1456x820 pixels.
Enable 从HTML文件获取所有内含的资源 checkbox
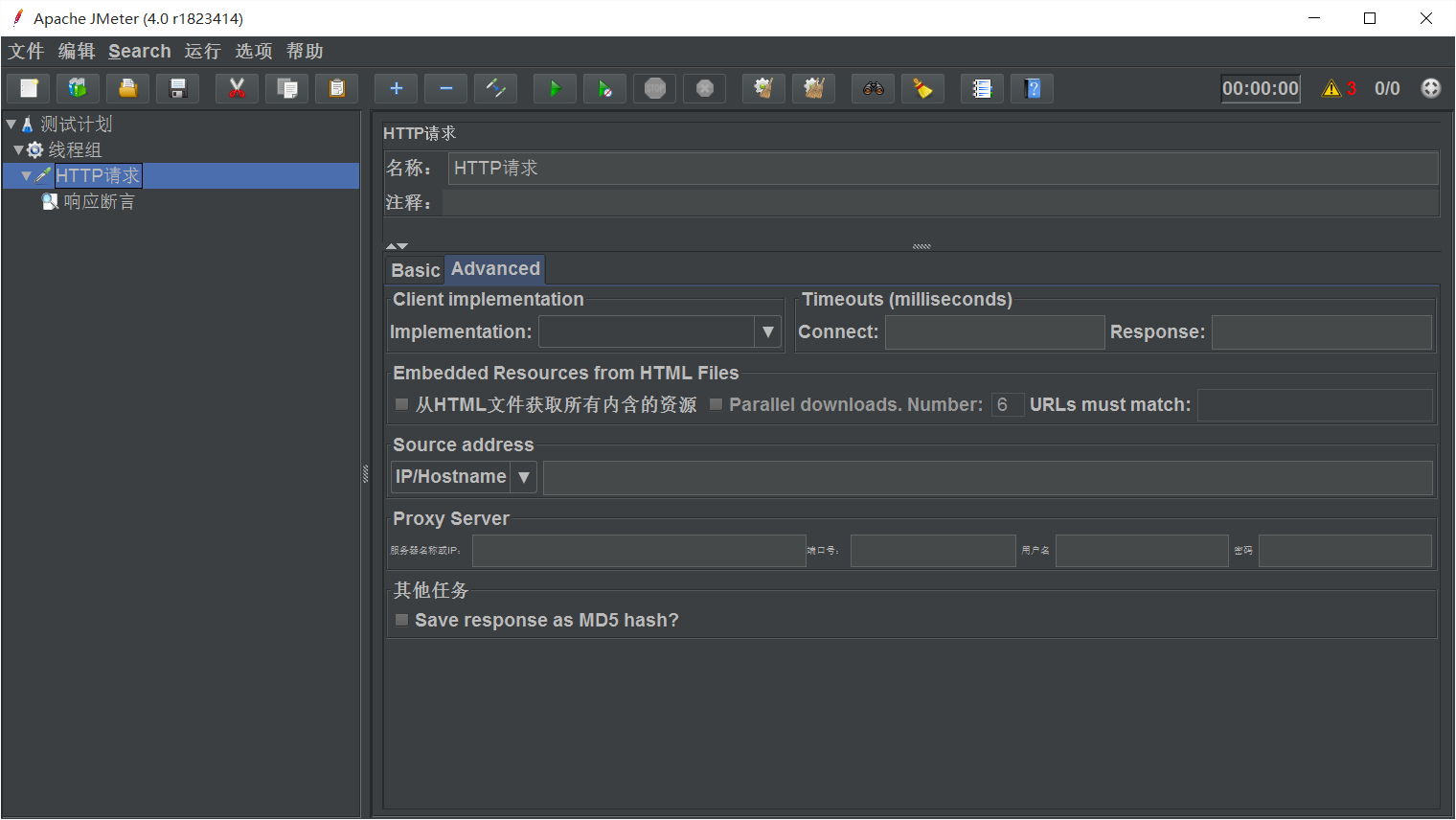(402, 404)
